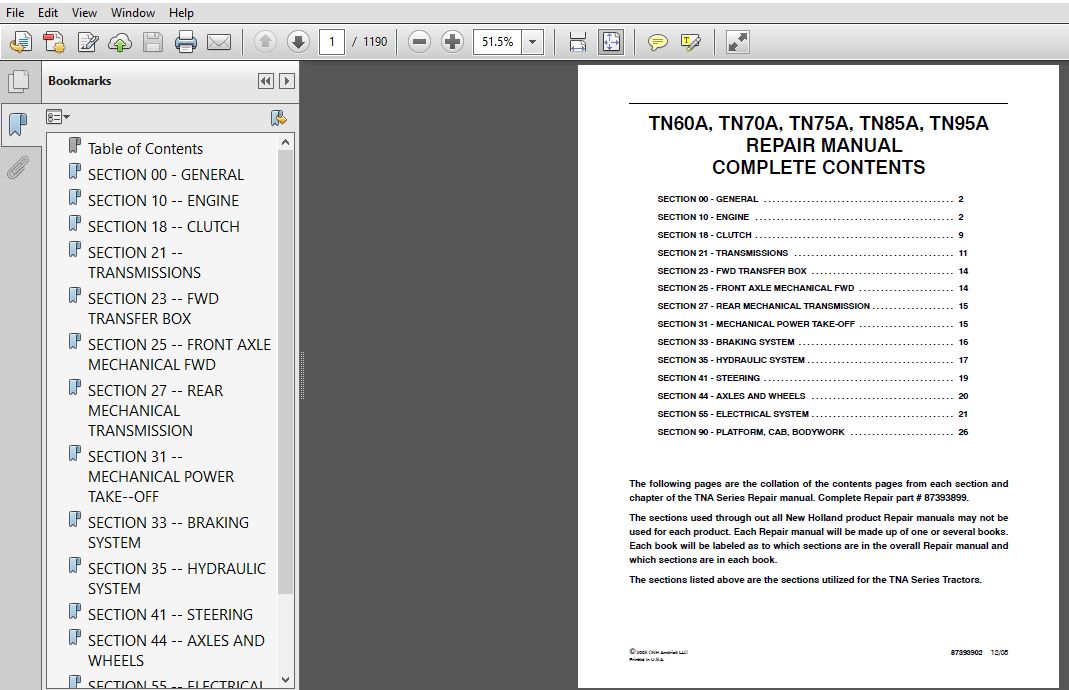1069x690 pixels.
Task: Click SECTION 00 - GENERAL contents line
Action: 810,199
